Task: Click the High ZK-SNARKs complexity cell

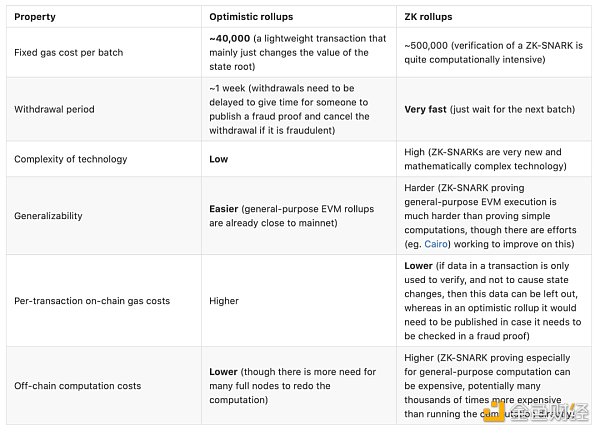Action: [x=489, y=159]
